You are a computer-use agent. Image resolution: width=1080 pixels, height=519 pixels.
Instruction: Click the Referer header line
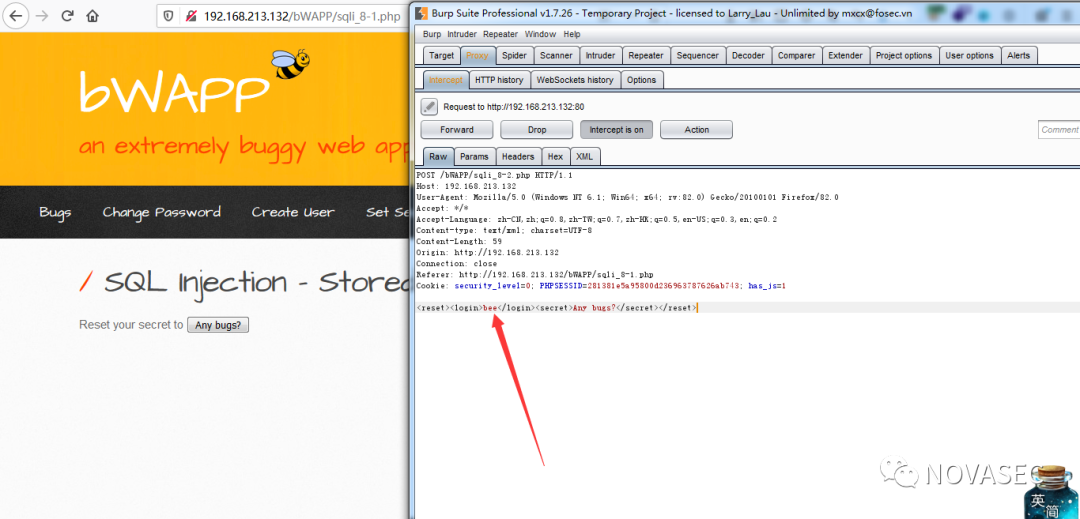coord(534,274)
